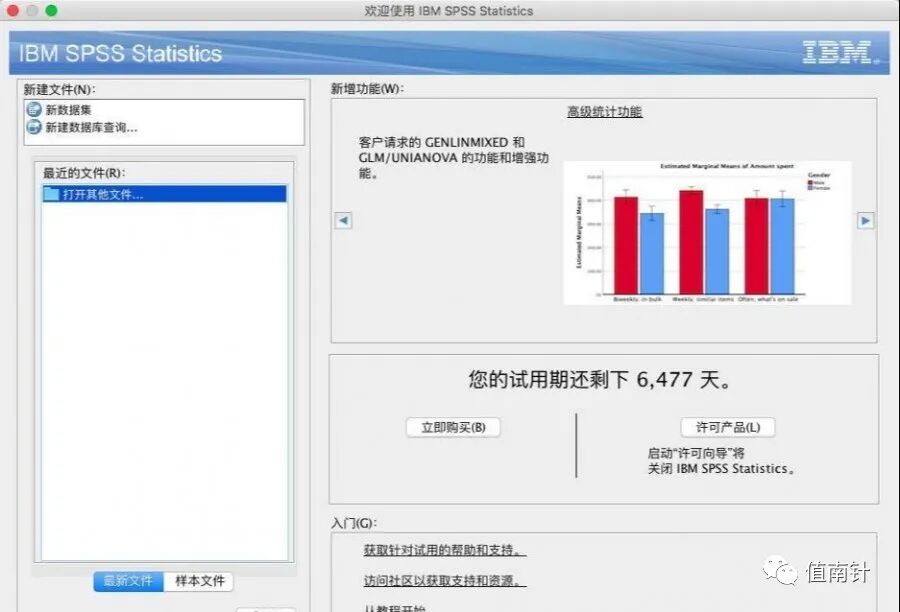This screenshot has height=612, width=900.
Task: Click the New Dataset globe icon
Action: pyautogui.click(x=34, y=109)
